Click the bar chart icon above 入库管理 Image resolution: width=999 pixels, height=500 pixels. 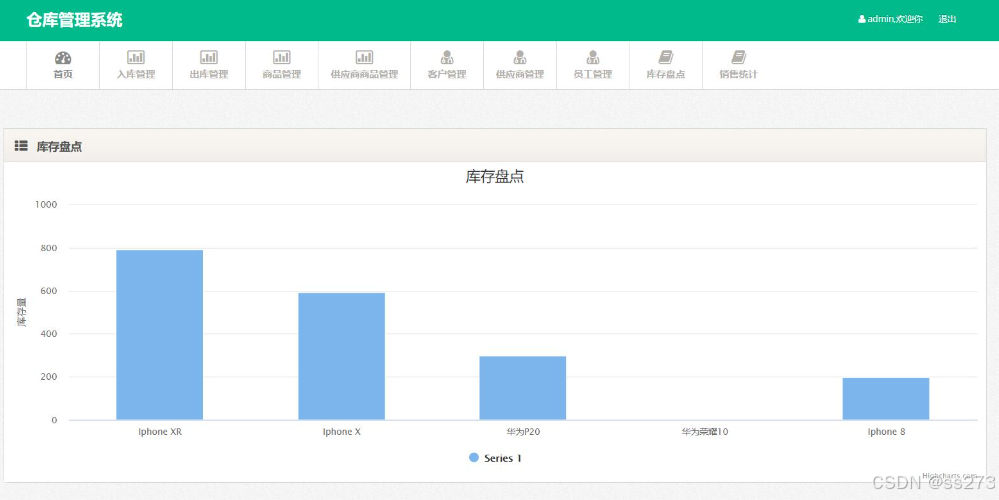coord(136,57)
